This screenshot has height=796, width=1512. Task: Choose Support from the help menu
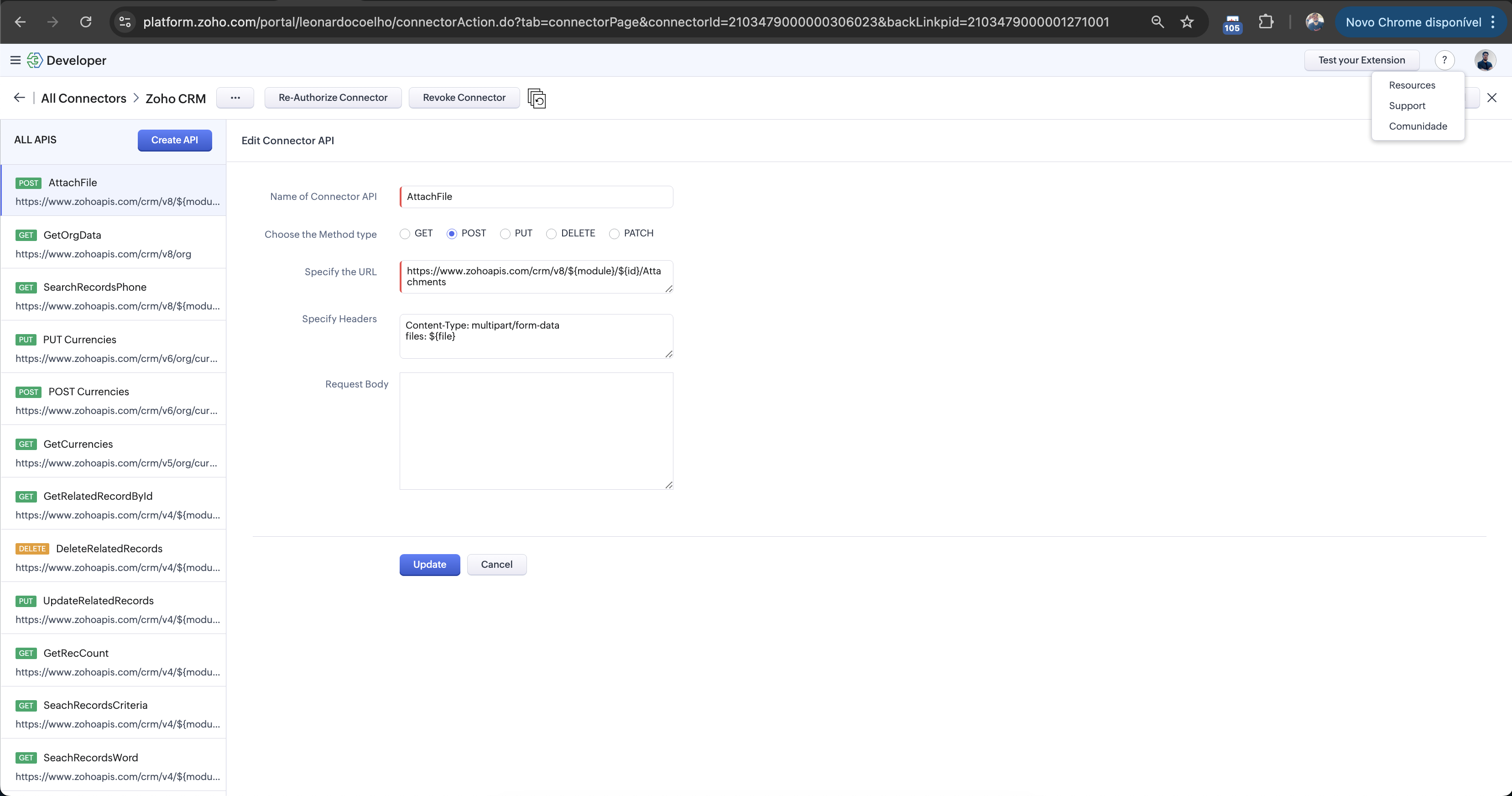(x=1407, y=106)
